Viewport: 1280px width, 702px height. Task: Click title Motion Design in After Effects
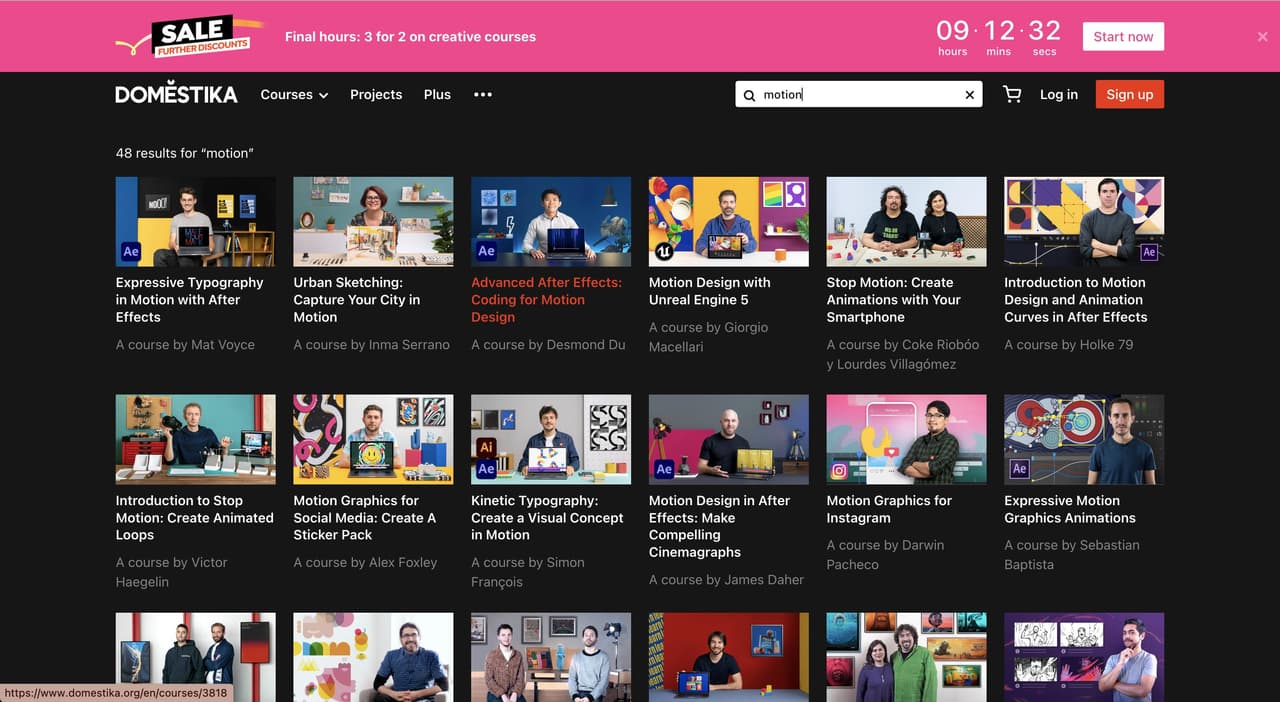click(x=720, y=526)
